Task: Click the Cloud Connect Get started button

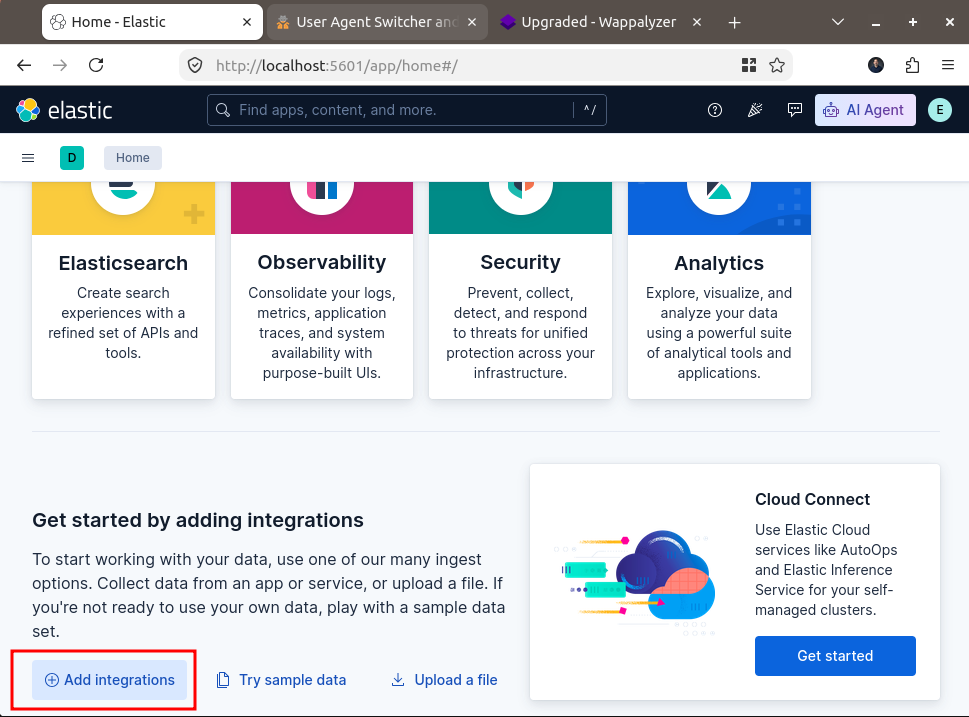Action: pyautogui.click(x=835, y=656)
